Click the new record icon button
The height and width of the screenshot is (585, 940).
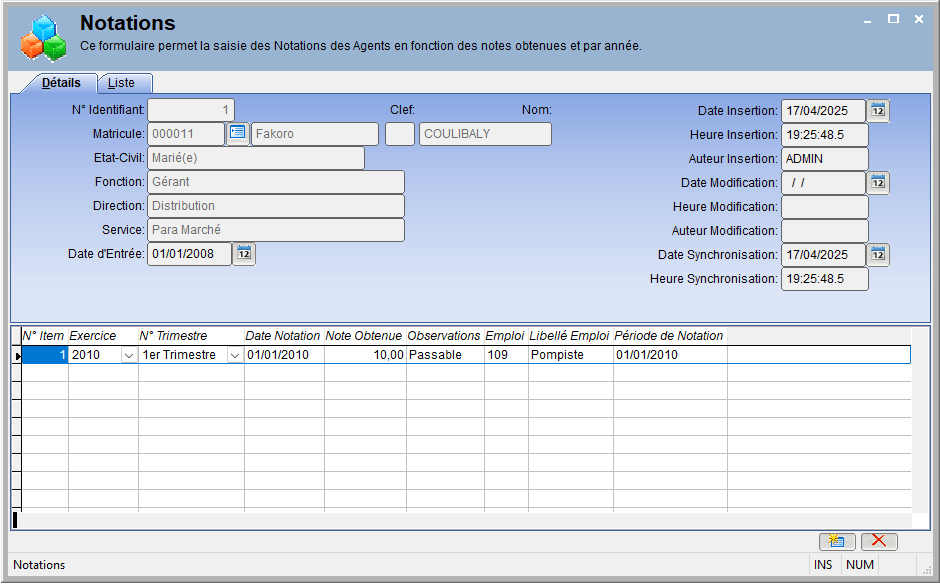tap(837, 541)
